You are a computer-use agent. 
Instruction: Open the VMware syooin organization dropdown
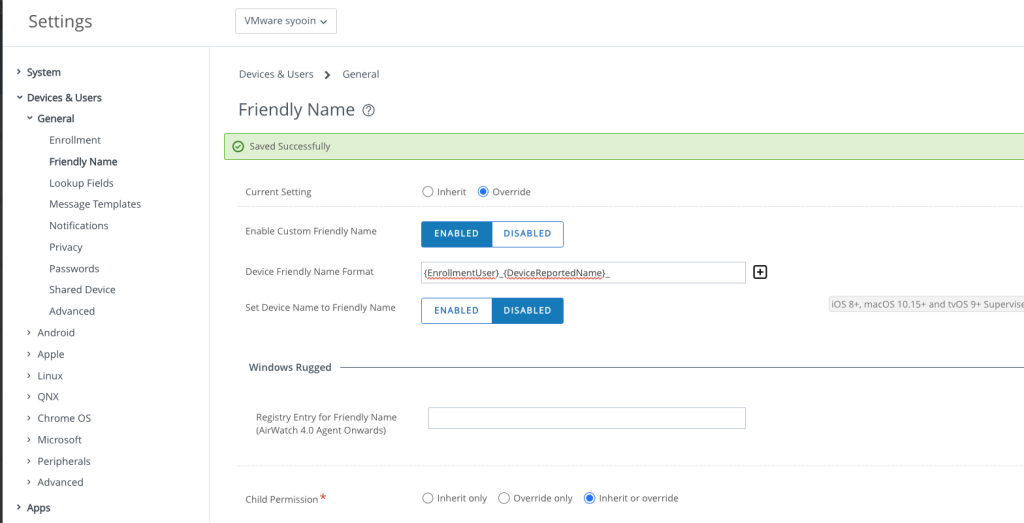pyautogui.click(x=286, y=21)
